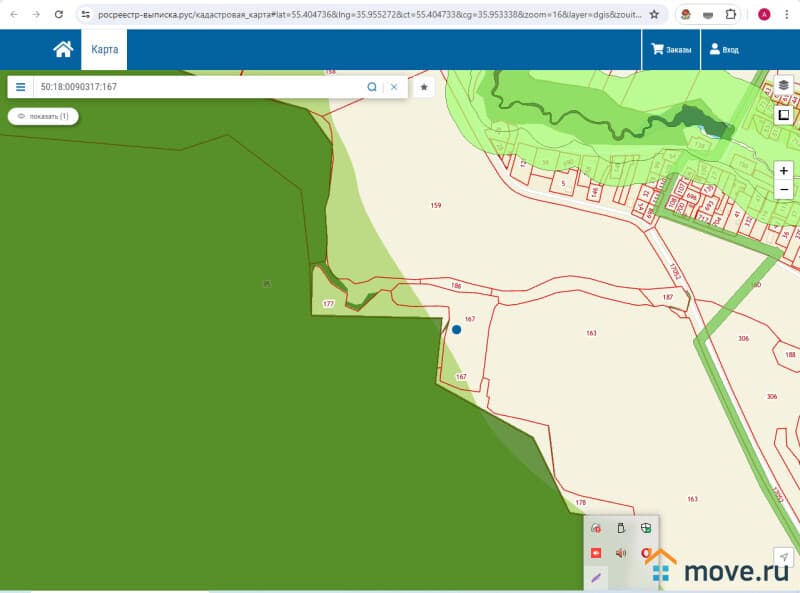
Task: Click the blue marker on parcel 167
Action: (x=456, y=329)
